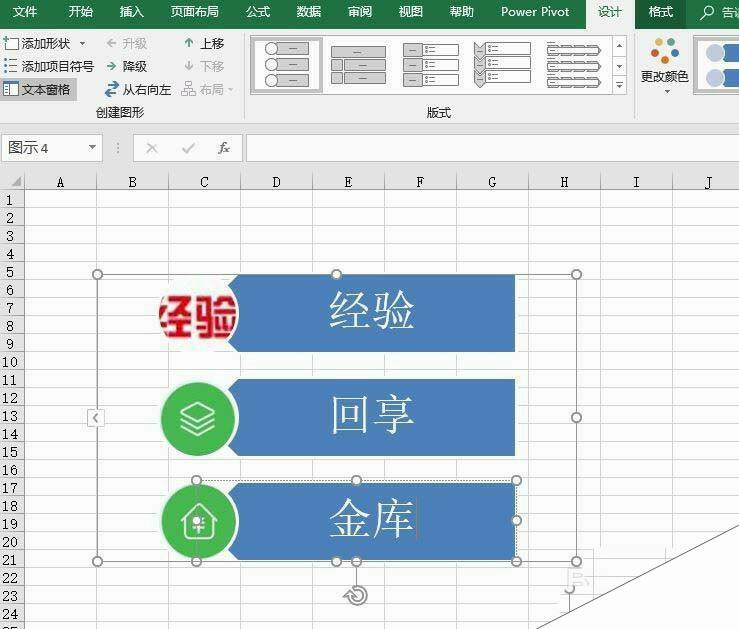Screen dimensions: 739x629
Task: Click 上移 move up button
Action: tap(204, 44)
